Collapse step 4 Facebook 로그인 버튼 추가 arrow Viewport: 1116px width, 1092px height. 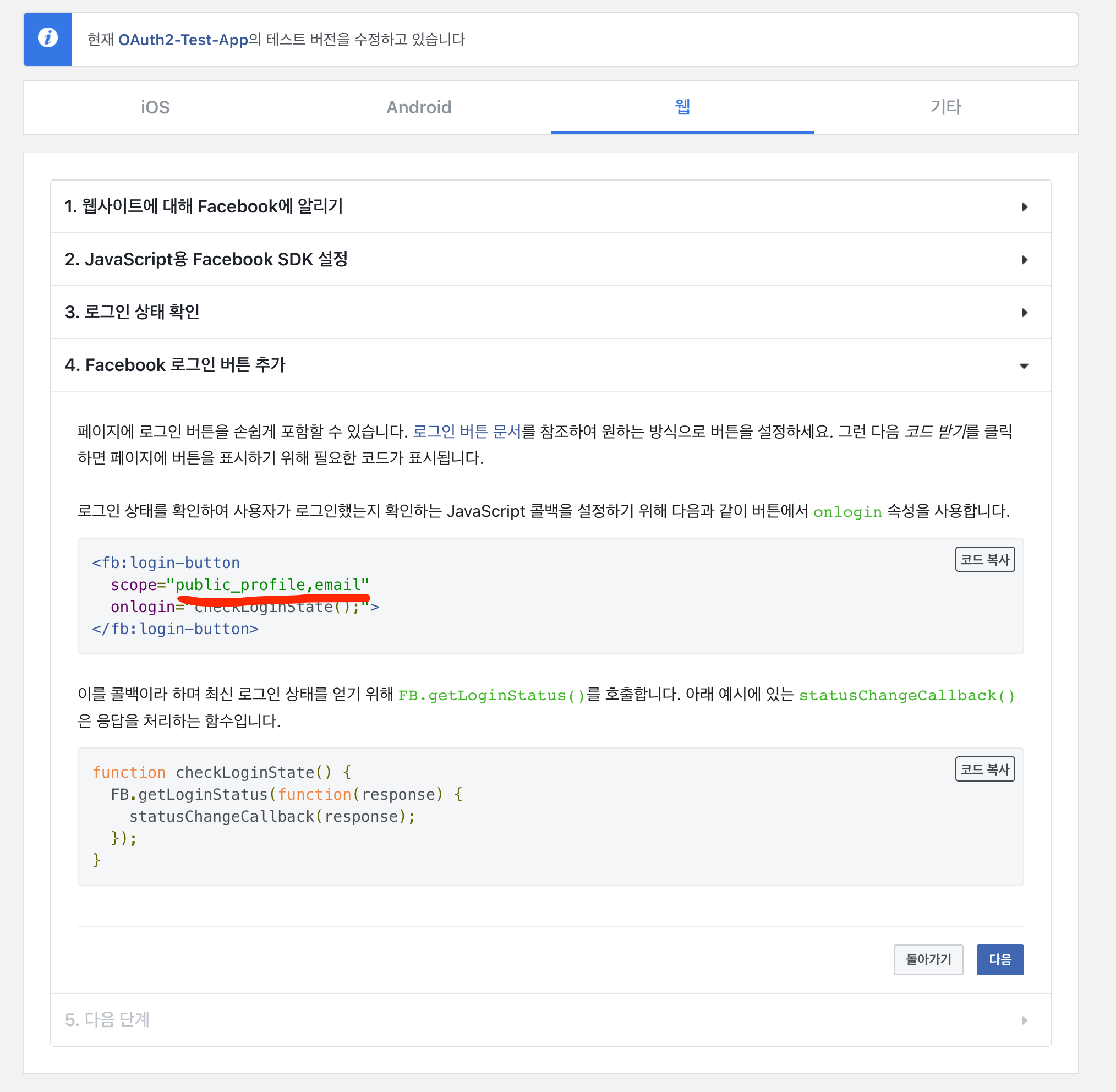pos(1024,366)
